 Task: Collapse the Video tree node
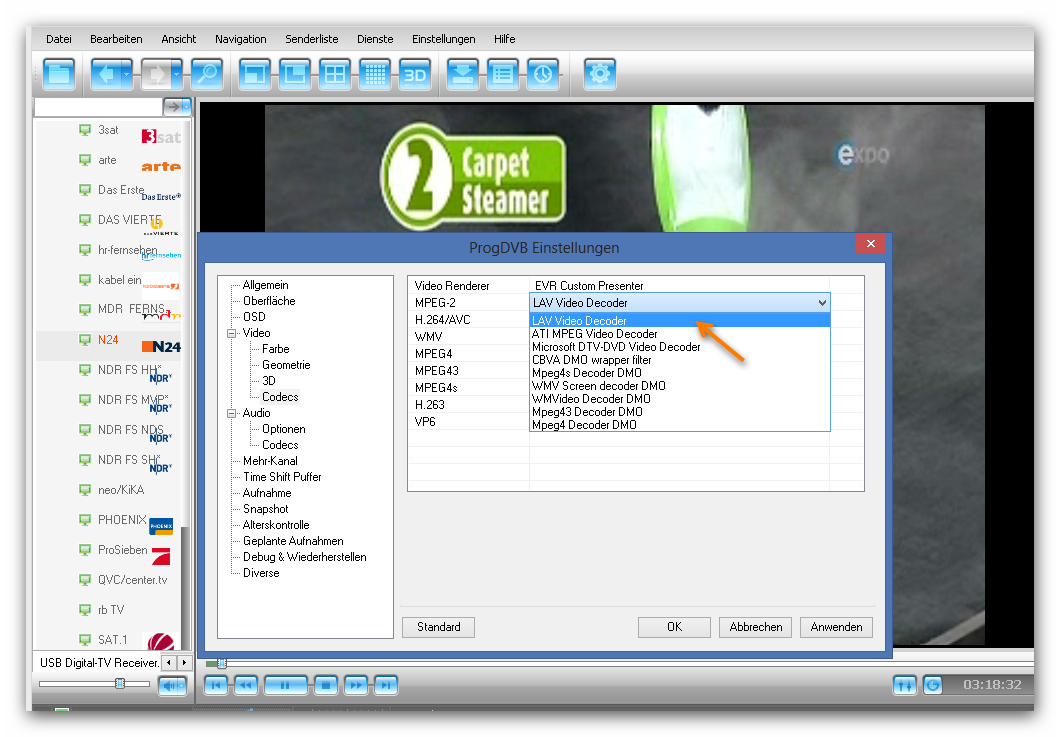[232, 333]
